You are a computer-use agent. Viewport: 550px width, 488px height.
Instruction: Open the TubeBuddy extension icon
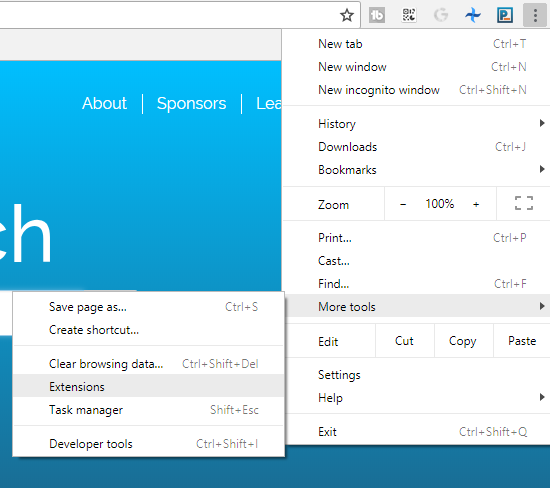(x=377, y=15)
